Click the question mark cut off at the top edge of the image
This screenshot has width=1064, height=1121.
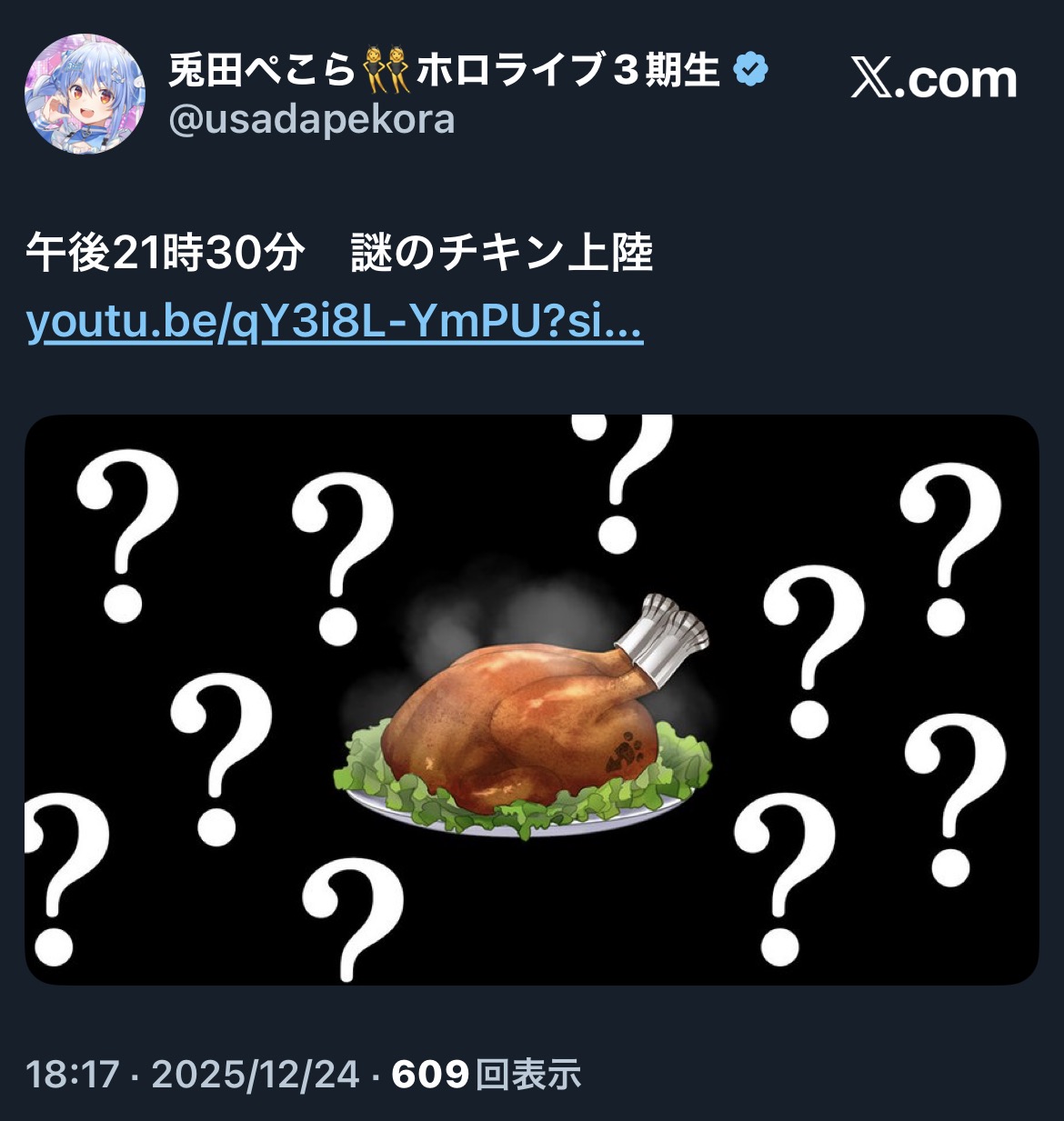coord(625,482)
